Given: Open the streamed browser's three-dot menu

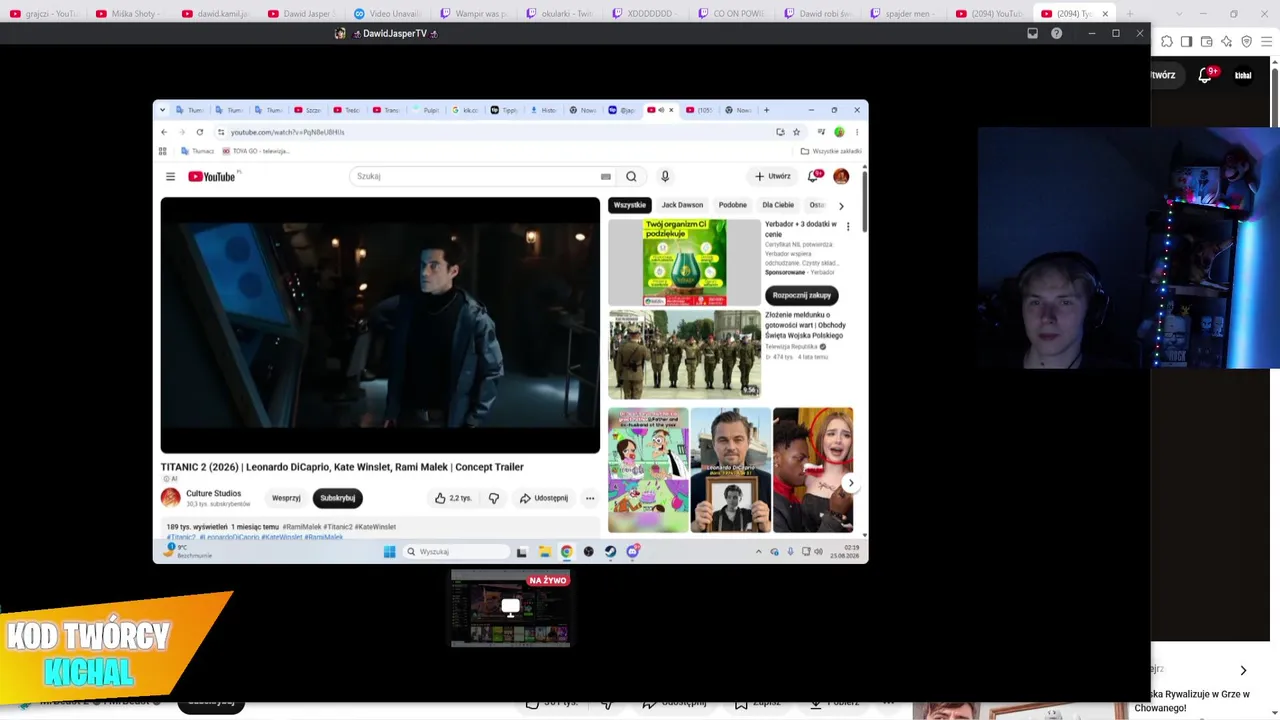Looking at the screenshot, I should click(857, 132).
